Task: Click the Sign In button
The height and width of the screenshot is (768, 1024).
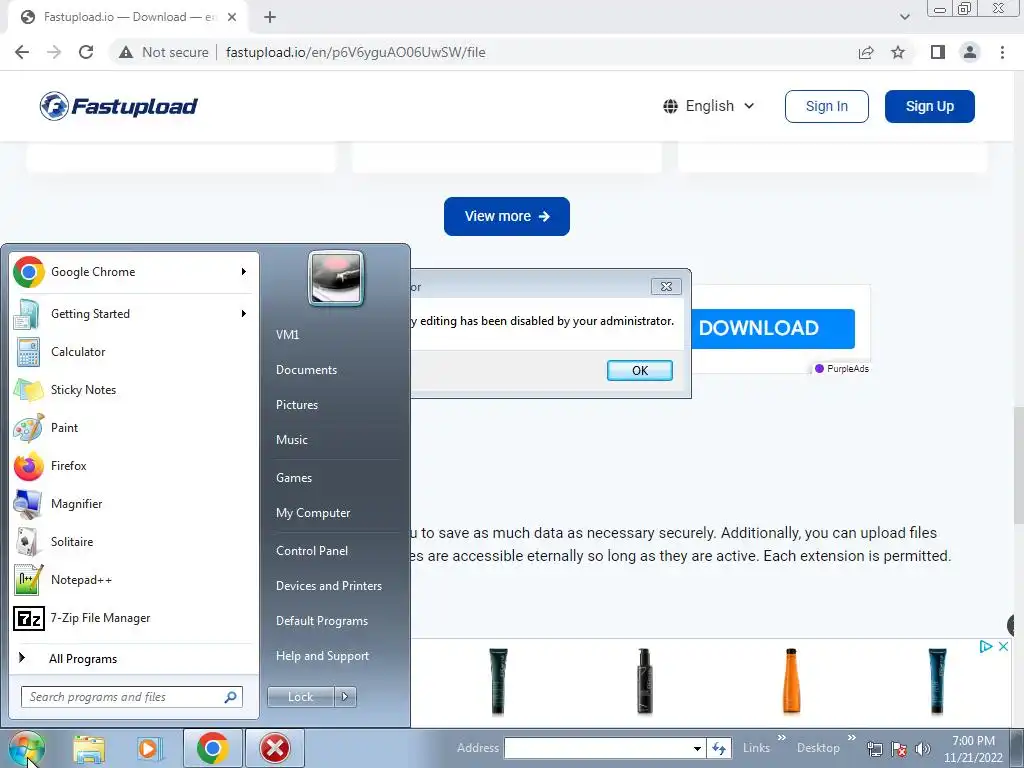Action: pyautogui.click(x=827, y=106)
